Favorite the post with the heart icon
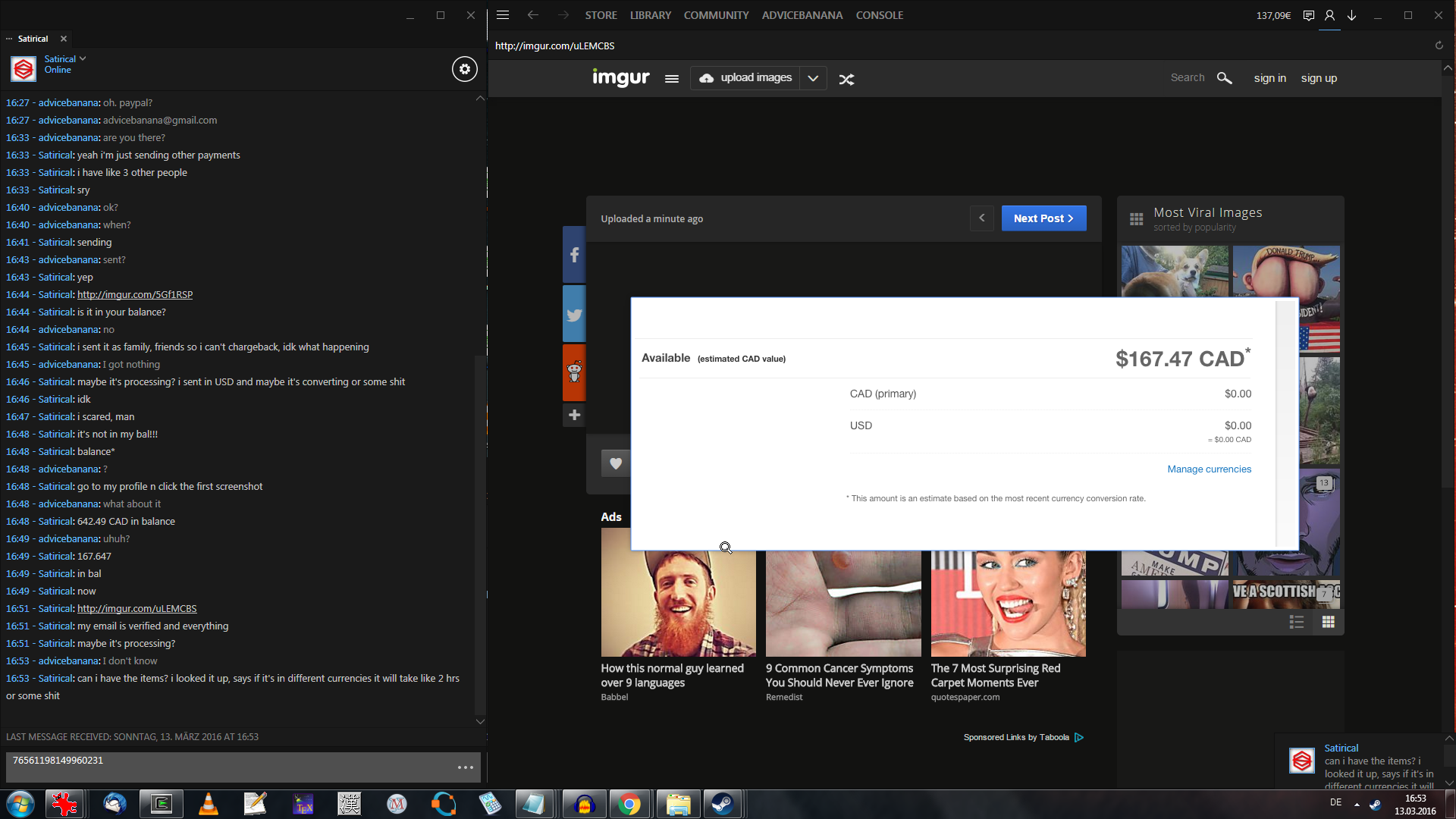This screenshot has width=1456, height=819. 616,463
